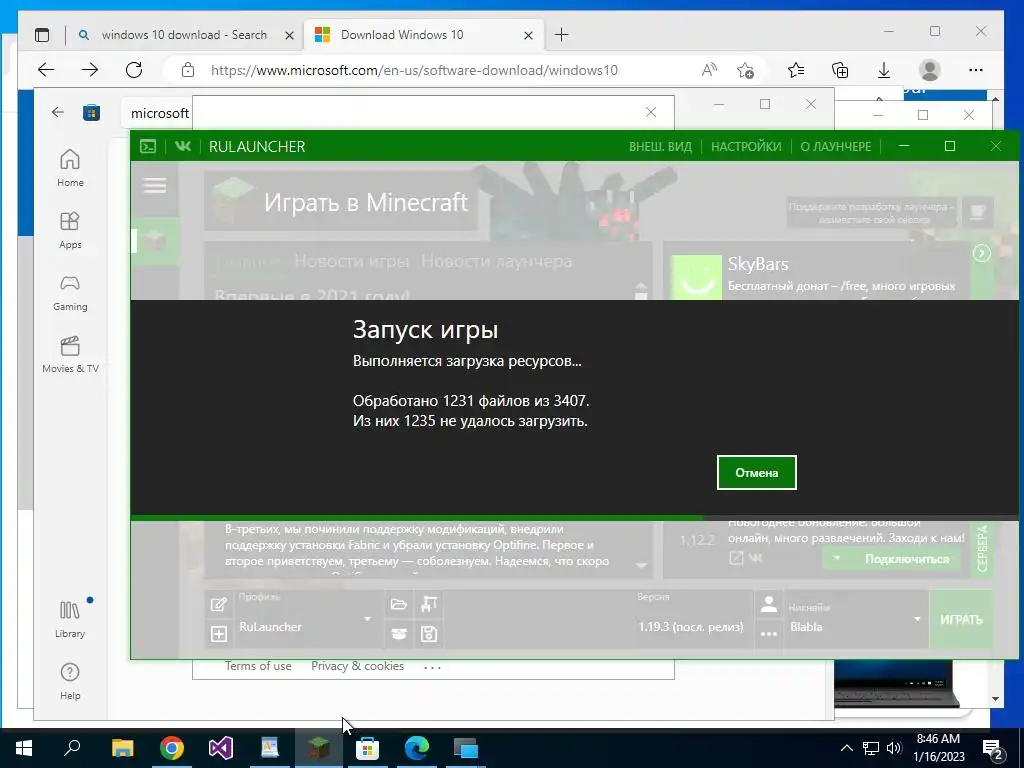
Task: Toggle Read aloud in Edge toolbar
Action: pyautogui.click(x=709, y=70)
